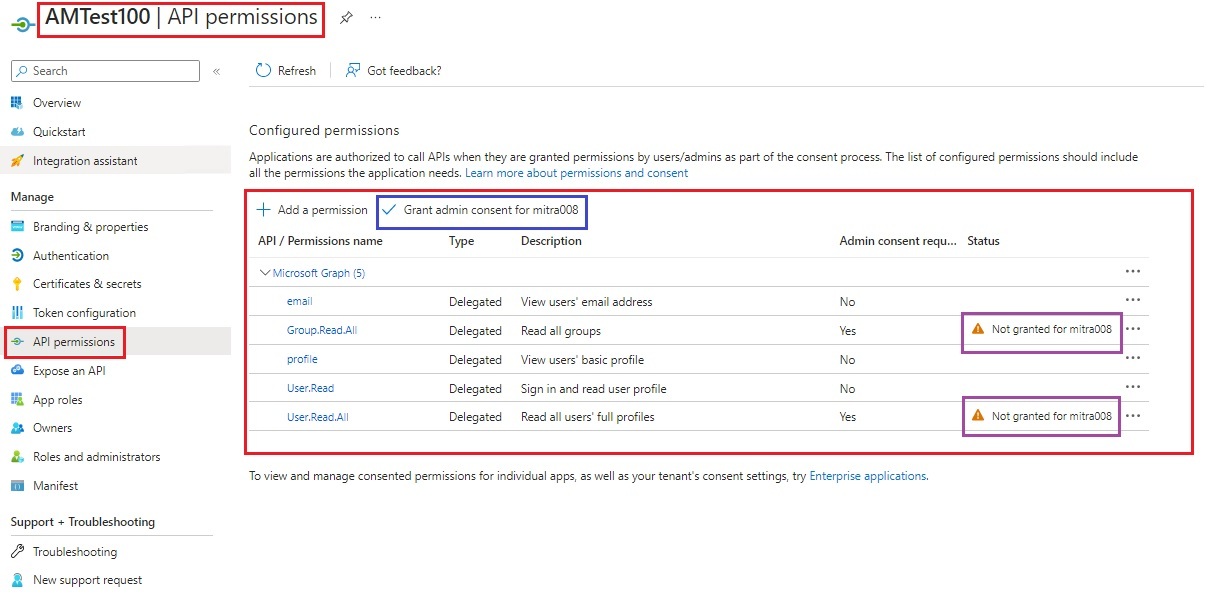Open the more options ellipsis beside the title

[375, 18]
